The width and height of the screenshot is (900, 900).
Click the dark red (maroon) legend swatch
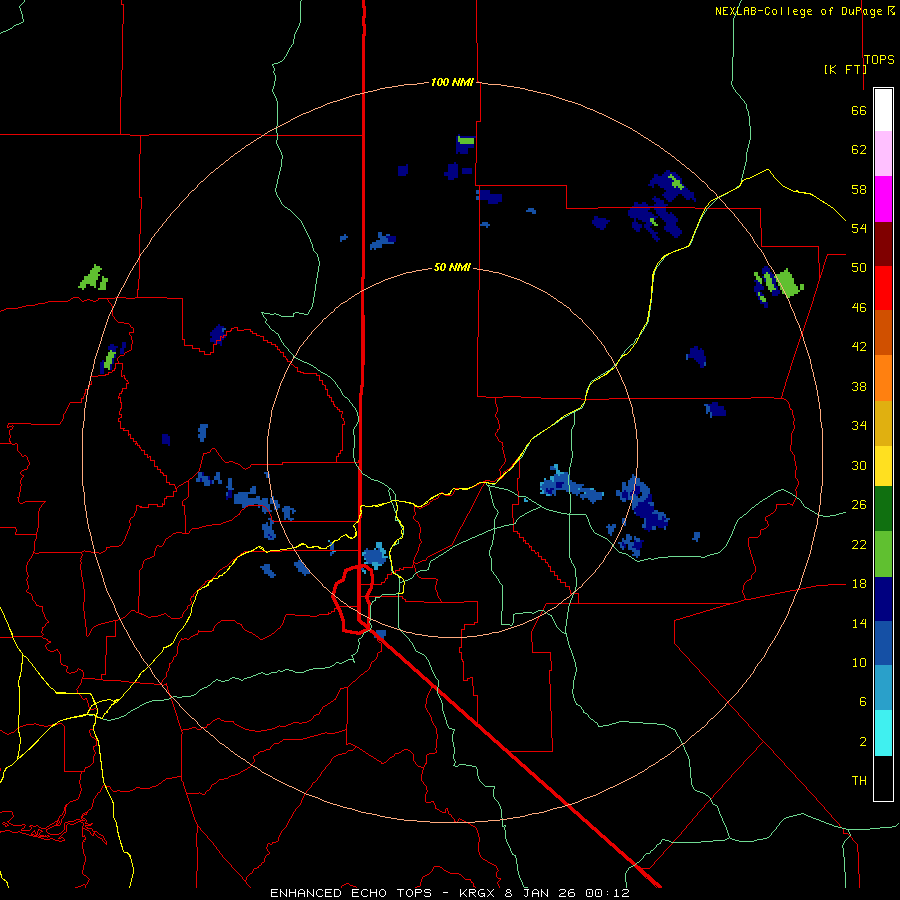click(883, 244)
